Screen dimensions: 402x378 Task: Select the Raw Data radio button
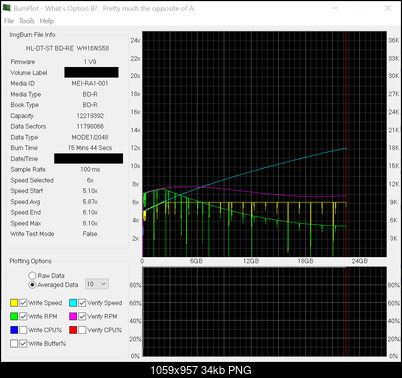point(32,276)
